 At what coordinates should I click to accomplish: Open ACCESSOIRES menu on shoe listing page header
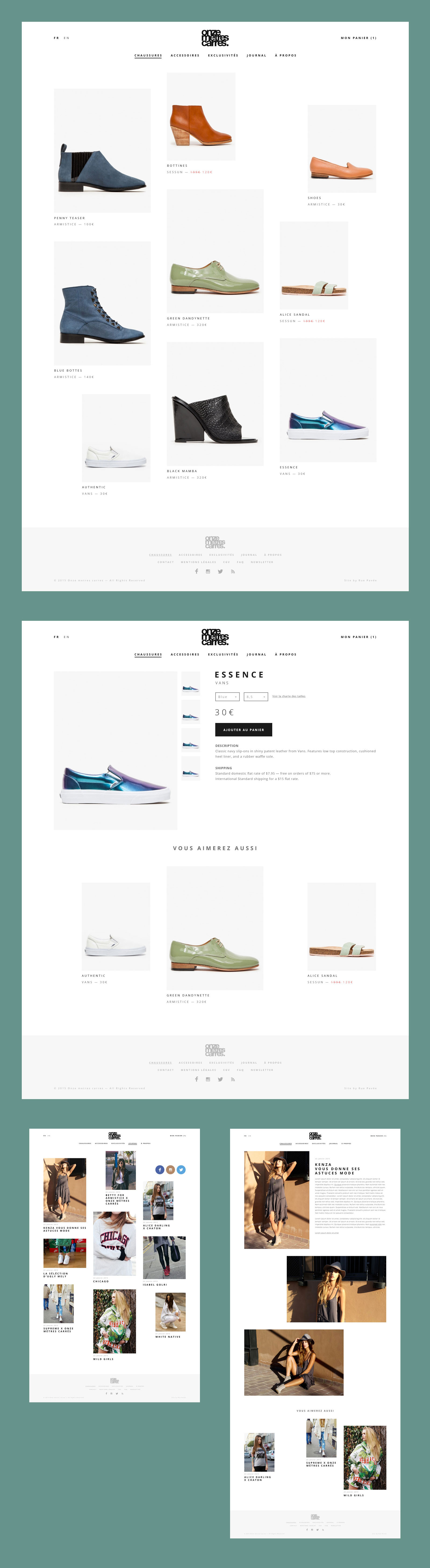(185, 55)
